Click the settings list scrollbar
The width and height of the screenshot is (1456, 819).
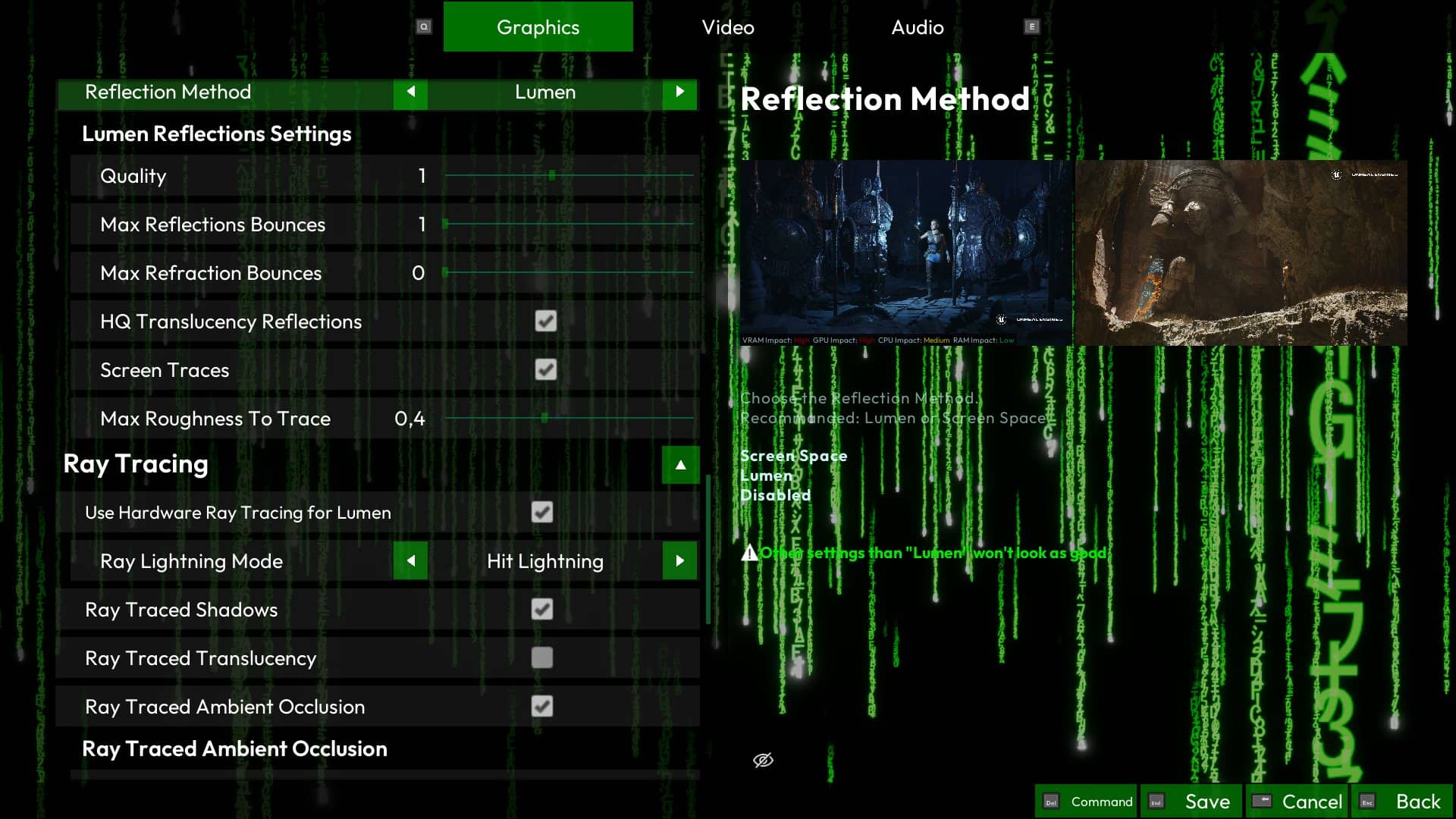tap(708, 549)
